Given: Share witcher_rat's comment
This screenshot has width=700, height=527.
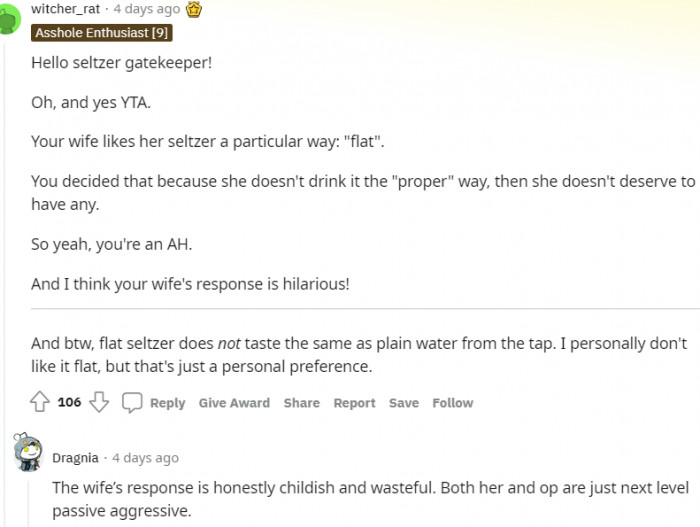Looking at the screenshot, I should point(301,403).
